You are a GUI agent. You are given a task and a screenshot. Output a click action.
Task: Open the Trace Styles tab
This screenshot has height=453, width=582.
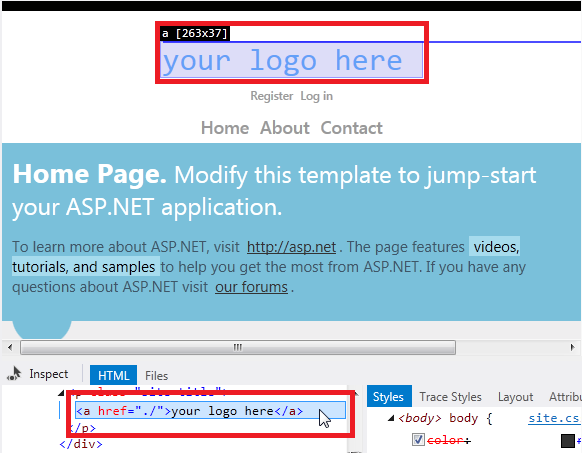pos(450,397)
